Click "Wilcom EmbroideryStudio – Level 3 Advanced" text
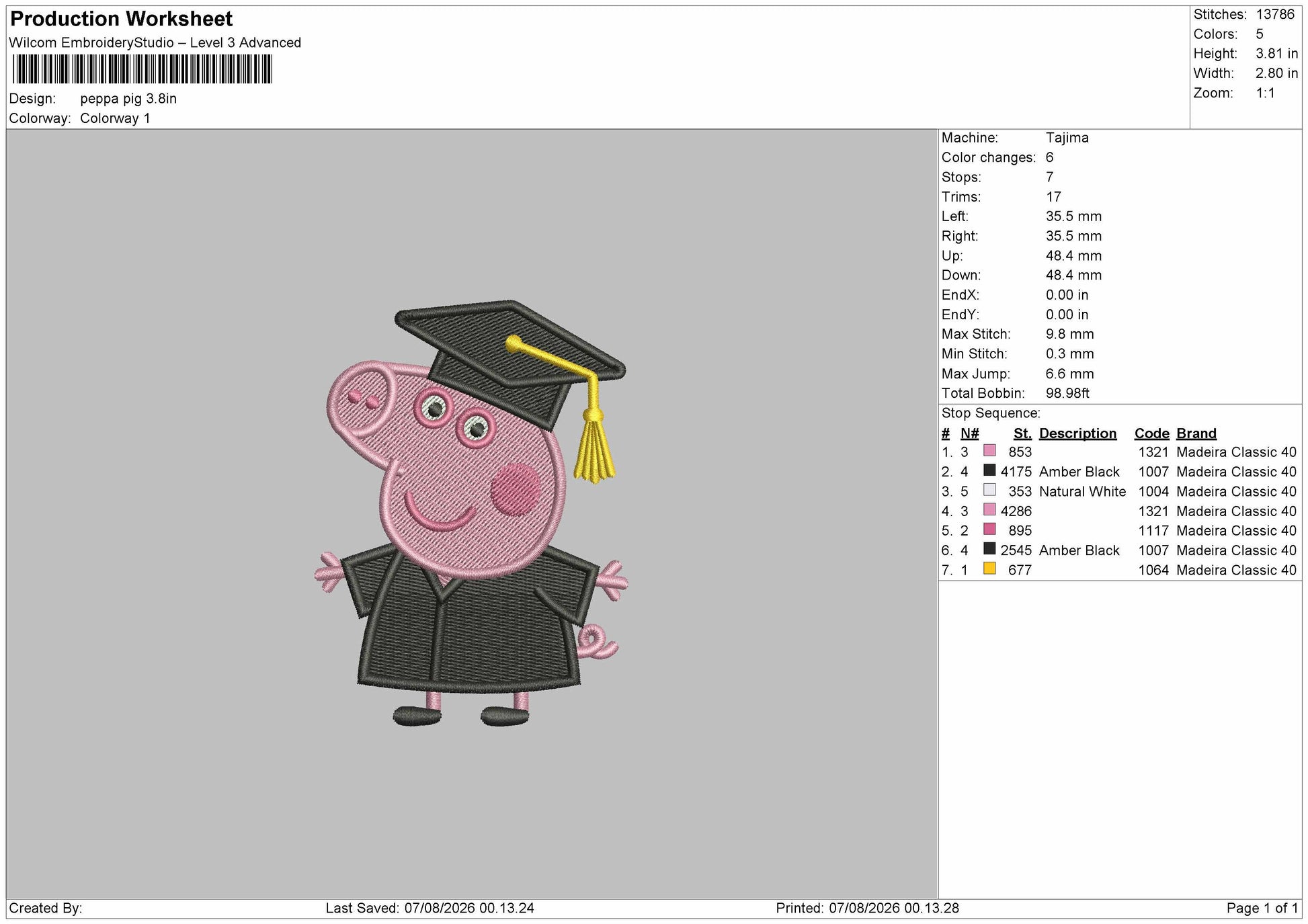 coord(155,42)
